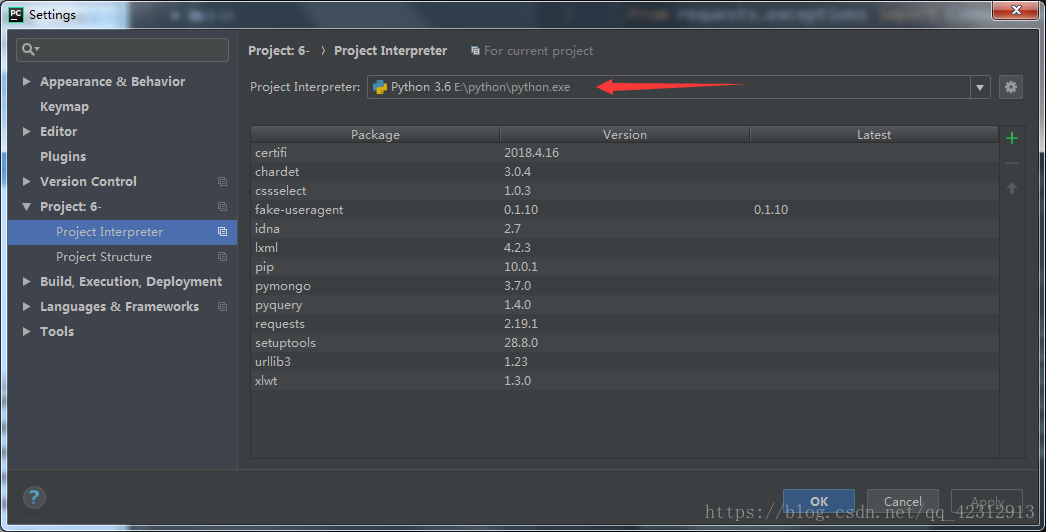The height and width of the screenshot is (532, 1046).
Task: Open the Project Interpreter dropdown arrow
Action: [979, 87]
